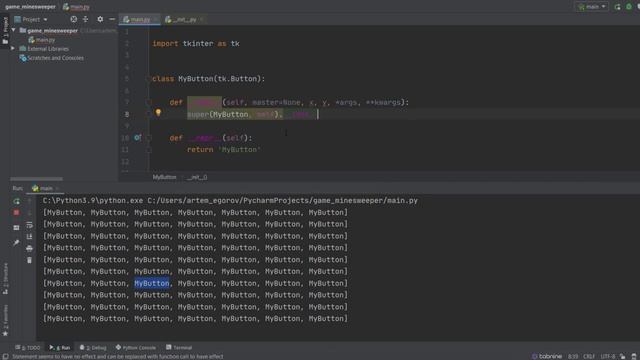Image resolution: width=640 pixels, height=360 pixels.
Task: Pin the Run tab
Action: [16, 243]
